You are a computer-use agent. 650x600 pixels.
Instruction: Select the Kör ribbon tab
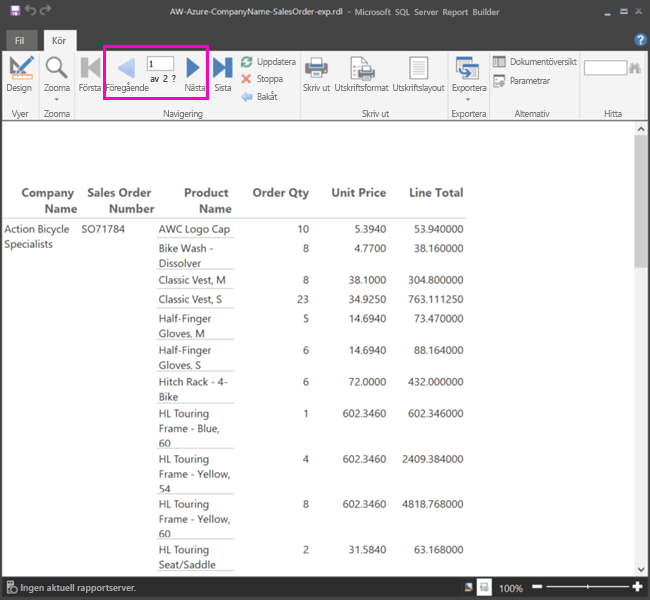coord(59,41)
